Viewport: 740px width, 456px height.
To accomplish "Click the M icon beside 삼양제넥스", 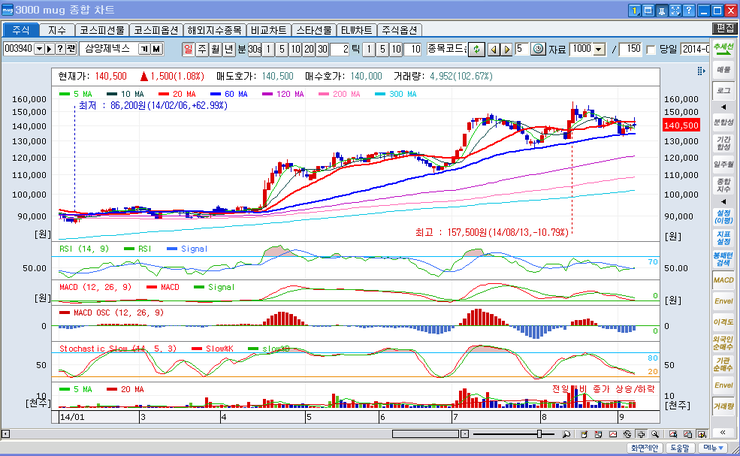I will click(156, 49).
